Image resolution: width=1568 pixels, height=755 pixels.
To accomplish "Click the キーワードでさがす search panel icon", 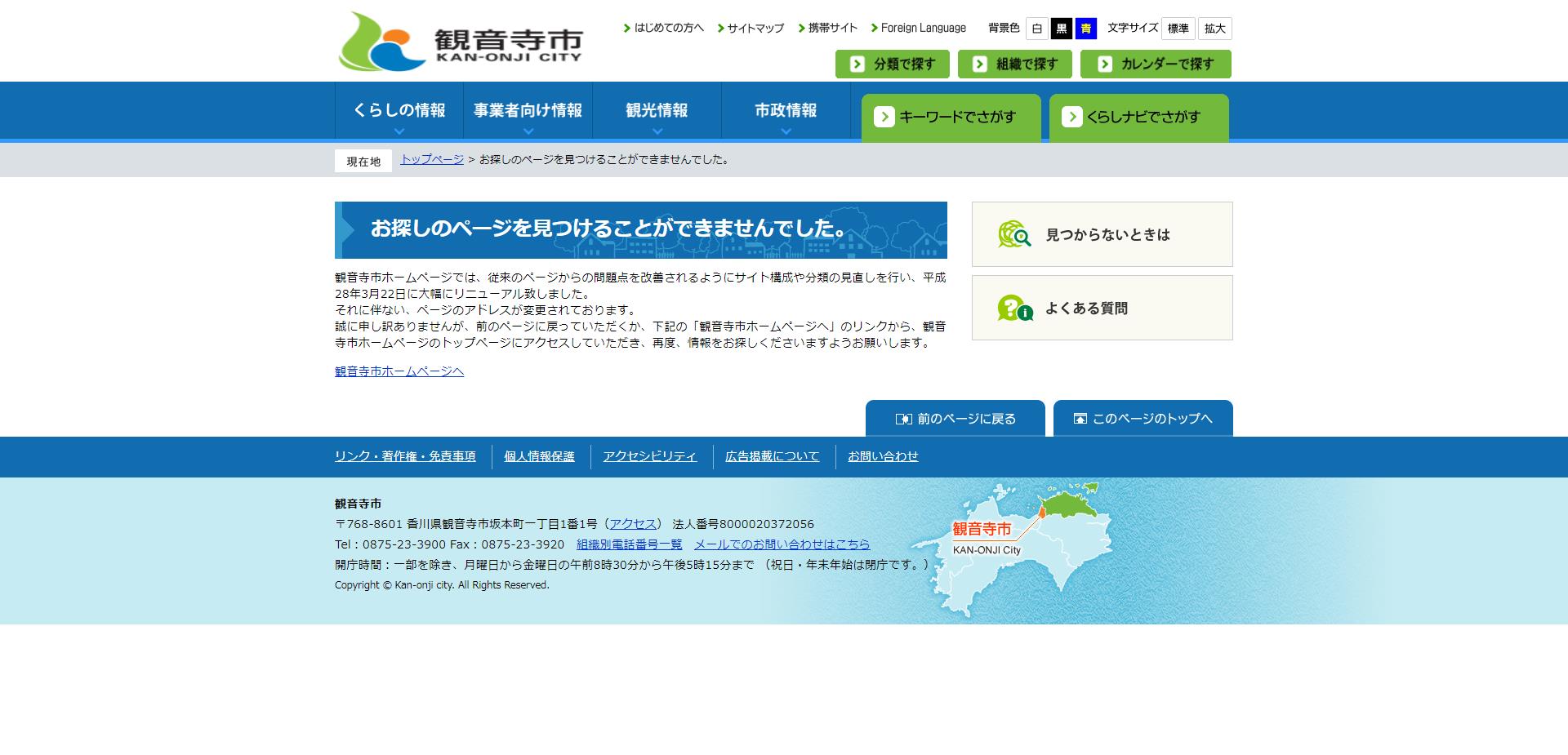I will click(884, 117).
